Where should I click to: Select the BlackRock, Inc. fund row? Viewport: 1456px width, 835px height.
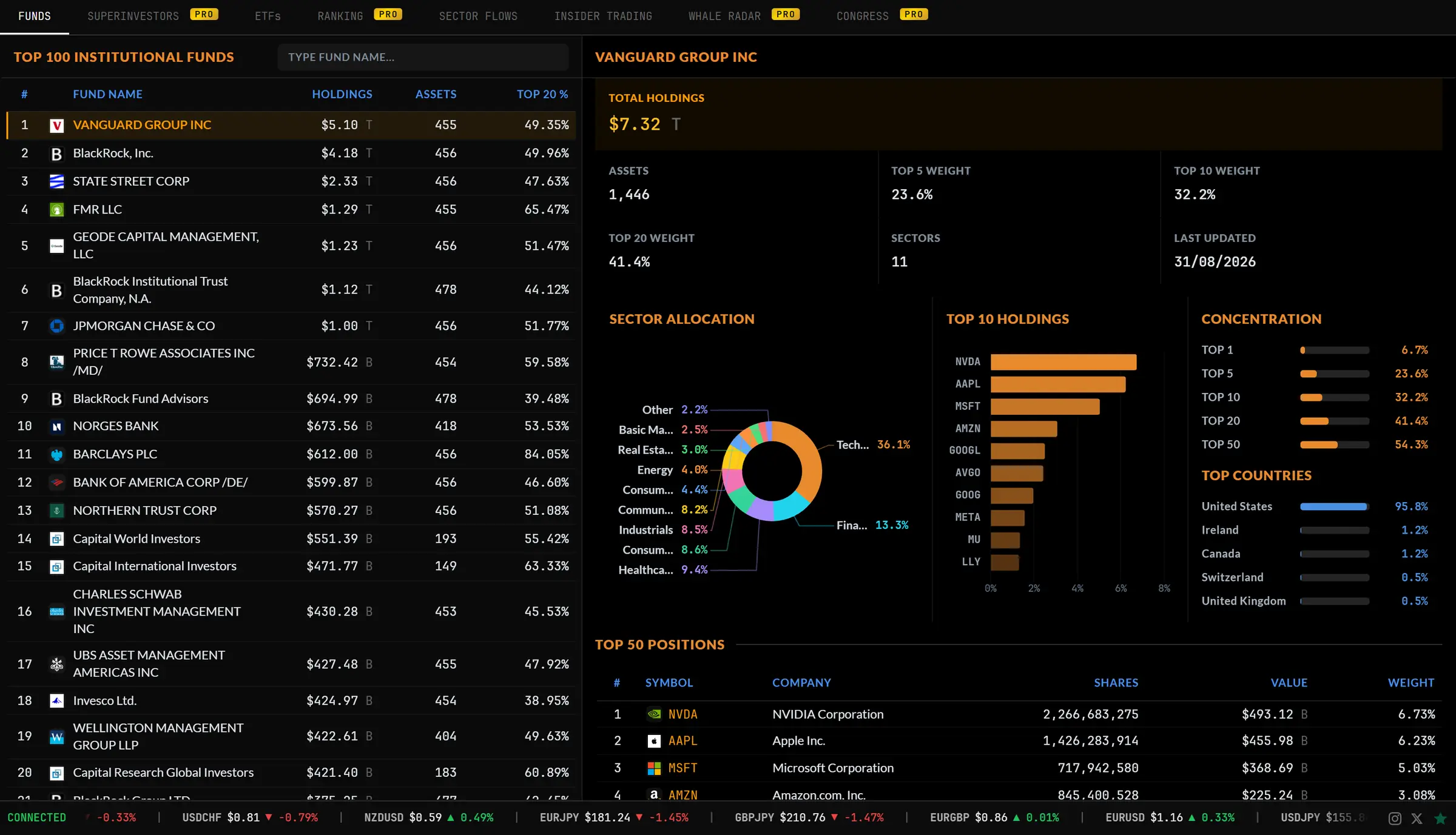[x=291, y=153]
